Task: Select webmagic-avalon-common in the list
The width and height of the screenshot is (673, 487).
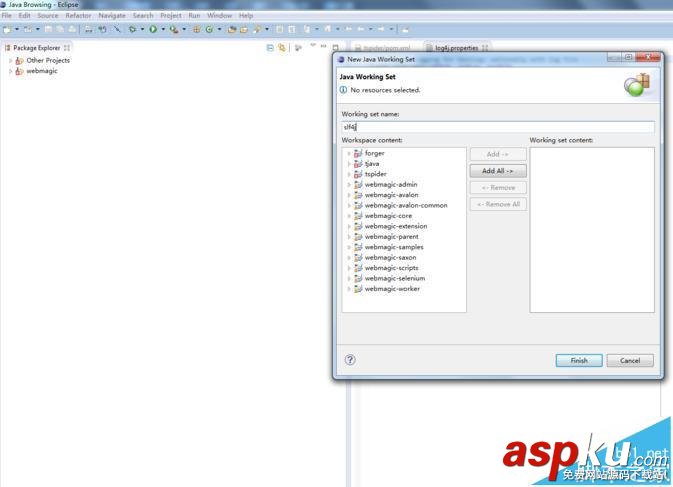Action: point(406,206)
